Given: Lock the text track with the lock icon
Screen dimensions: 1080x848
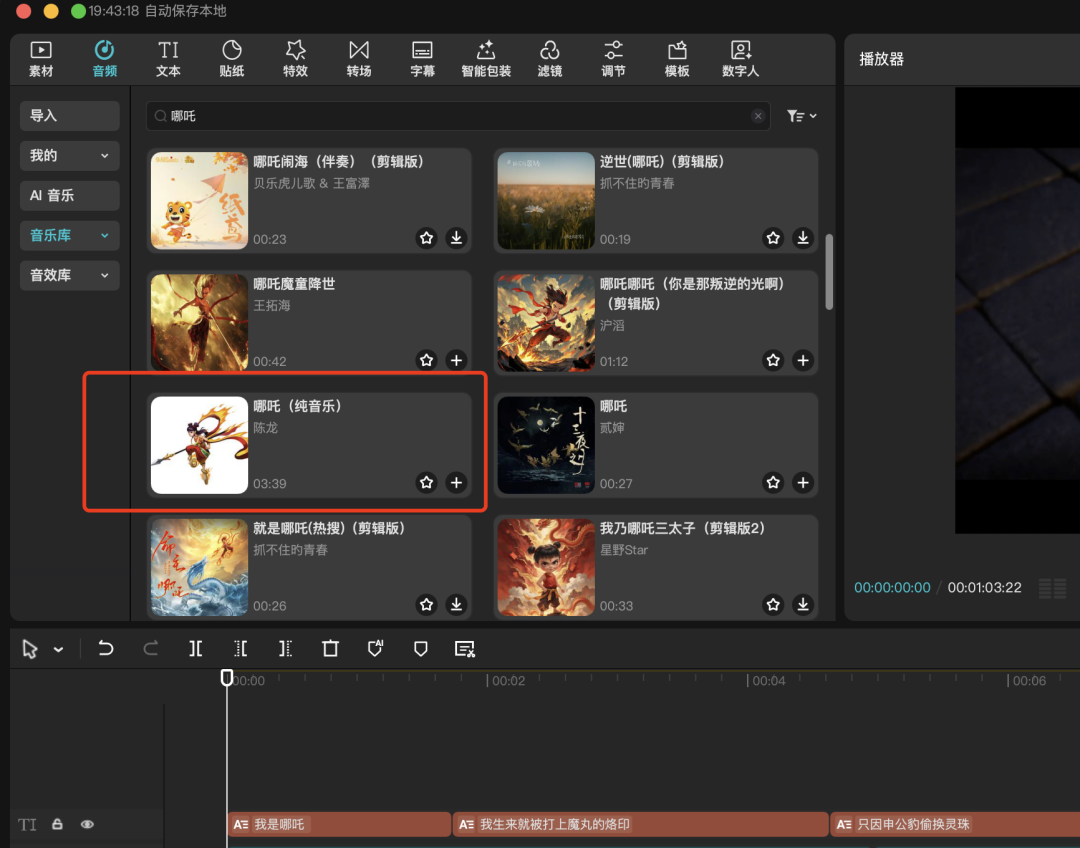Looking at the screenshot, I should 57,824.
